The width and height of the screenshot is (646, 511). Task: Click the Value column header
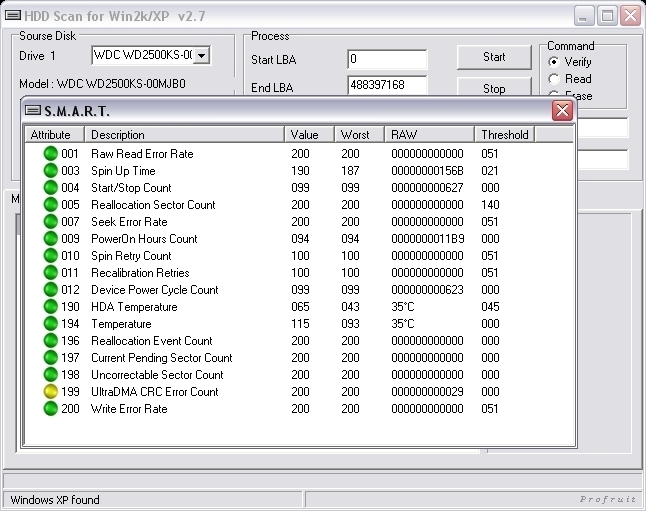tap(309, 135)
